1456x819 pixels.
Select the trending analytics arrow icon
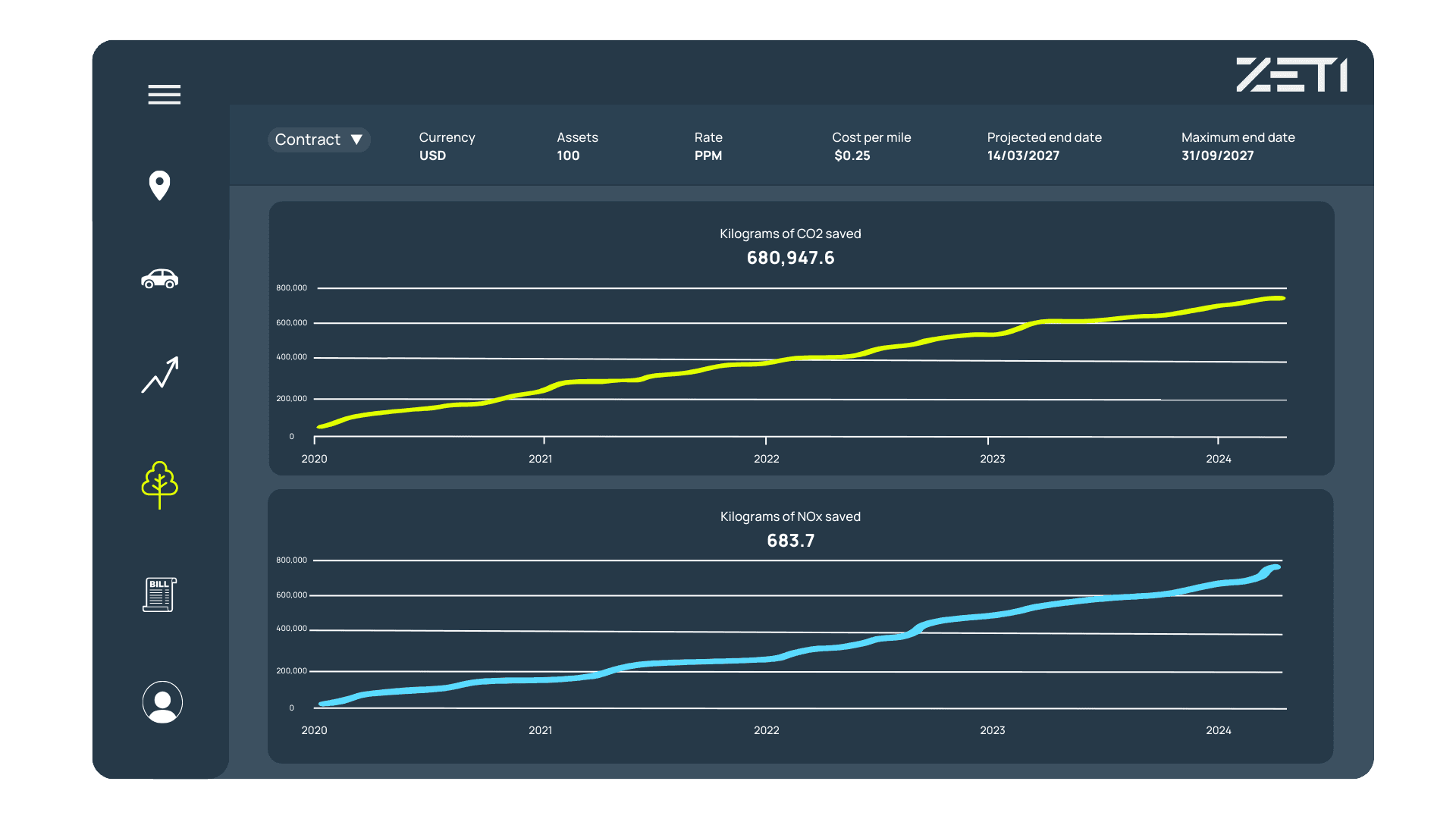tap(160, 375)
